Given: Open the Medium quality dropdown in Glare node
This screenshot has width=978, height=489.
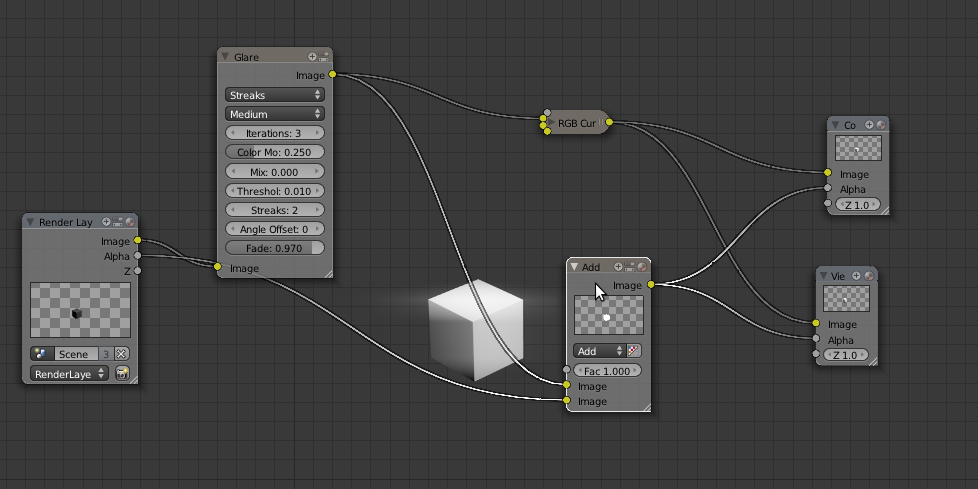Looking at the screenshot, I should click(x=274, y=114).
